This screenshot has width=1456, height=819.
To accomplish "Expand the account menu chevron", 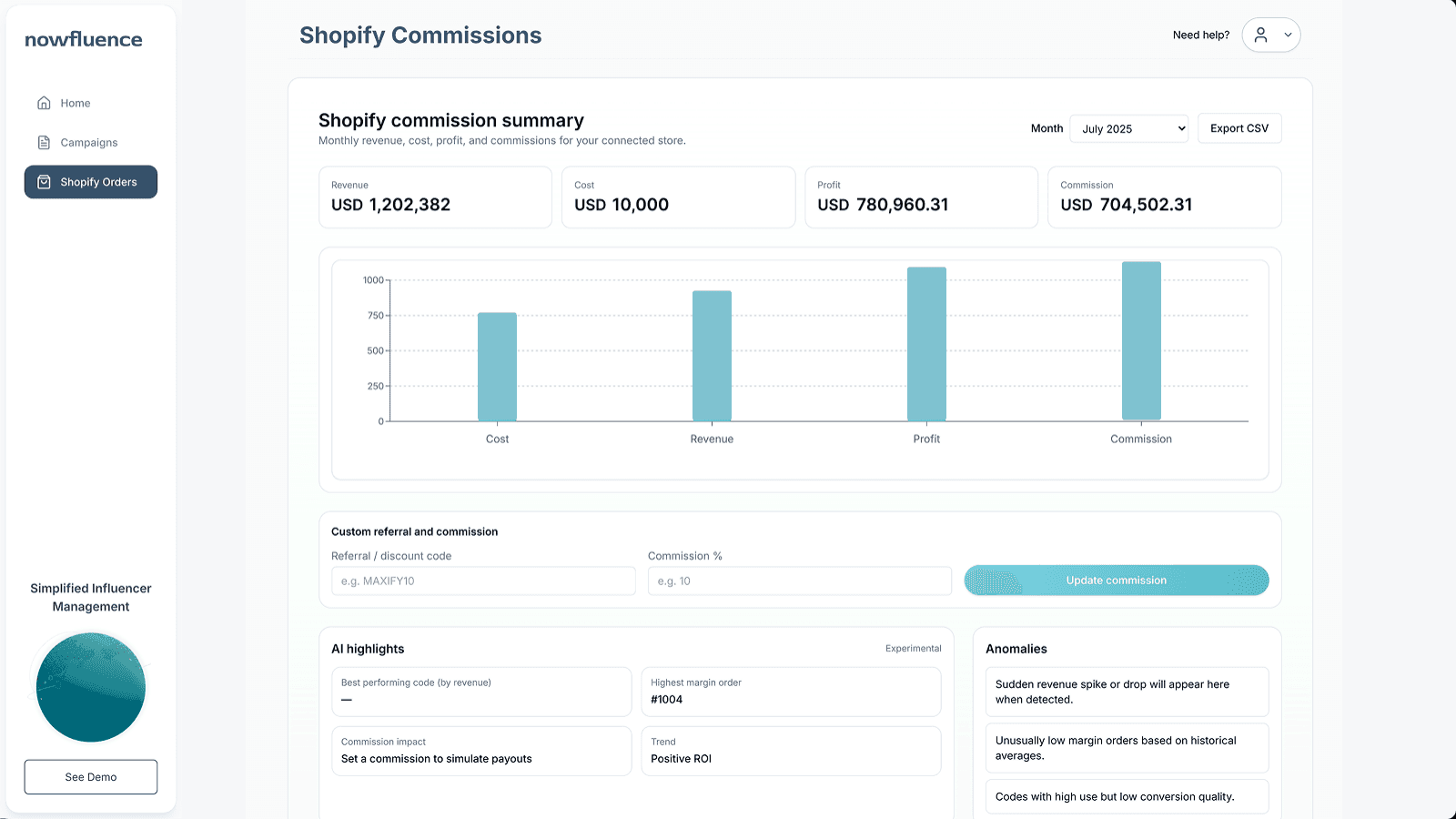I will pyautogui.click(x=1288, y=35).
